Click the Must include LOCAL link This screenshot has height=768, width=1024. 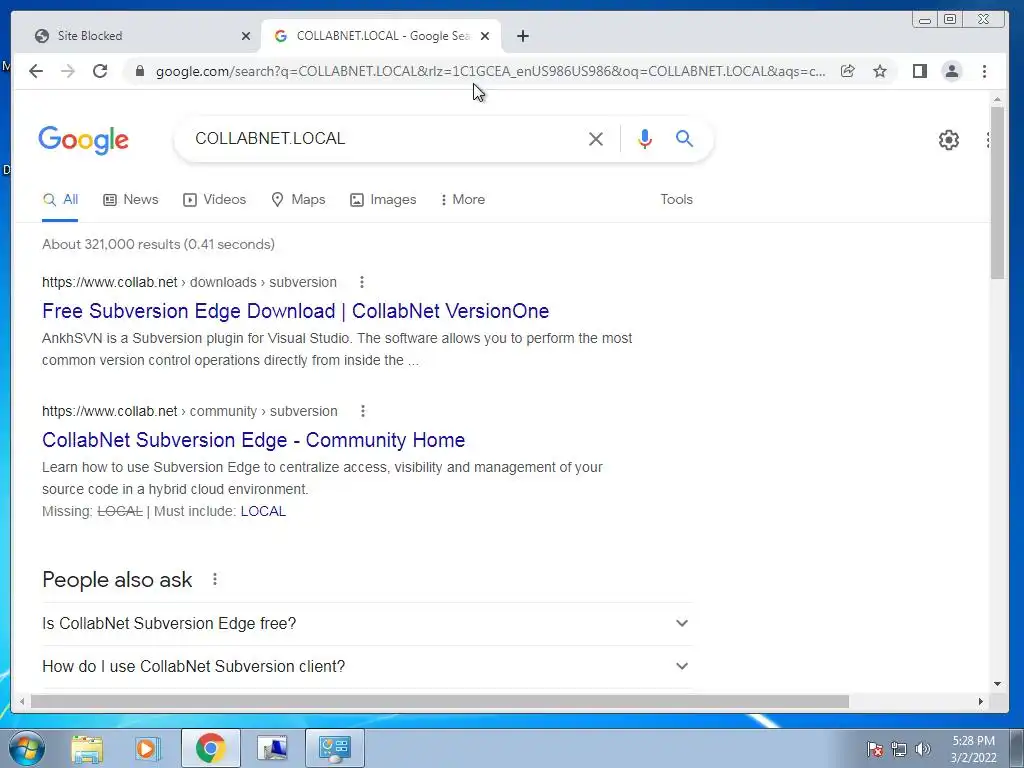(263, 511)
